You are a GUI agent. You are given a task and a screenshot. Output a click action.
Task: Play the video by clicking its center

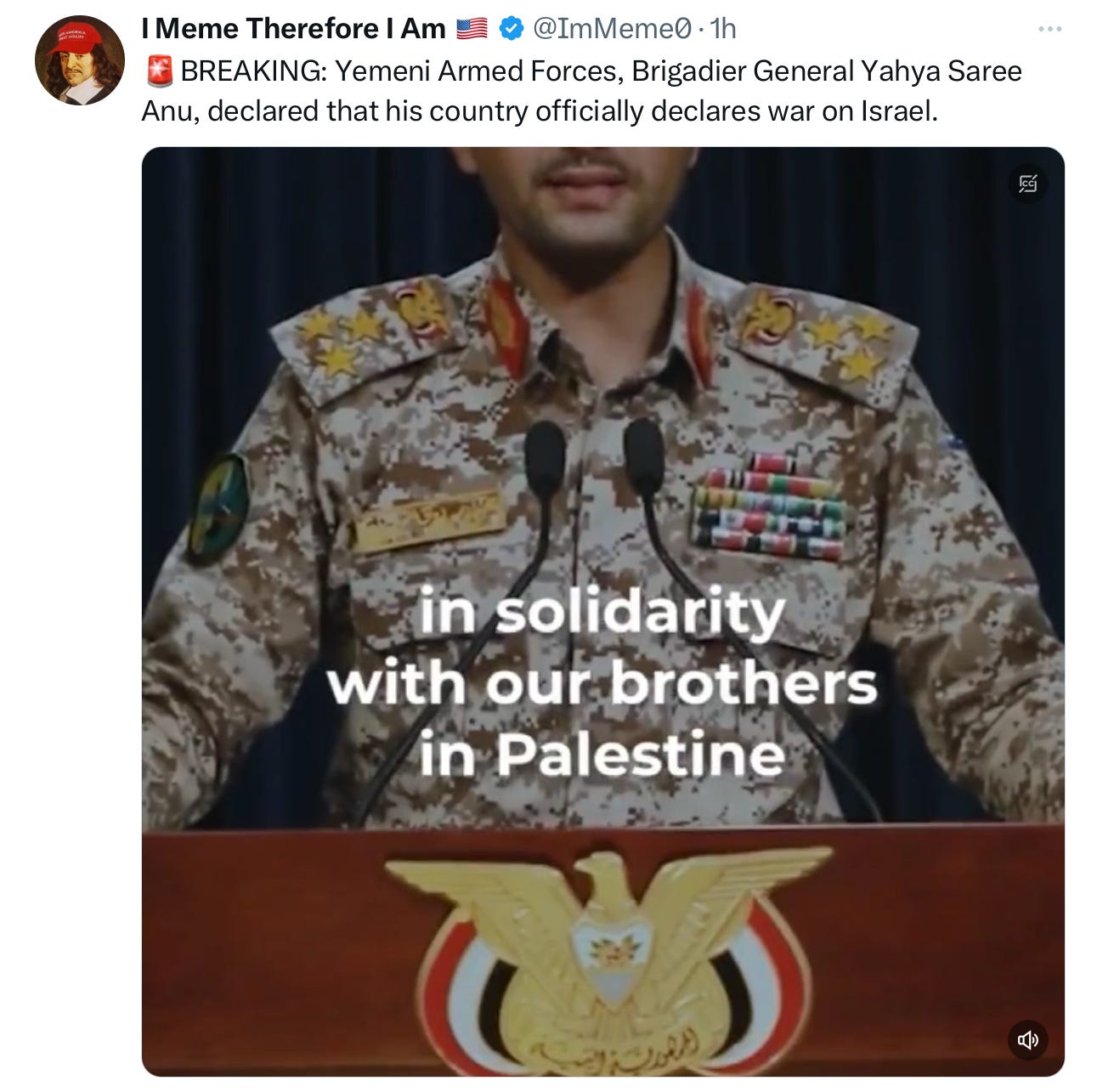pos(602,612)
